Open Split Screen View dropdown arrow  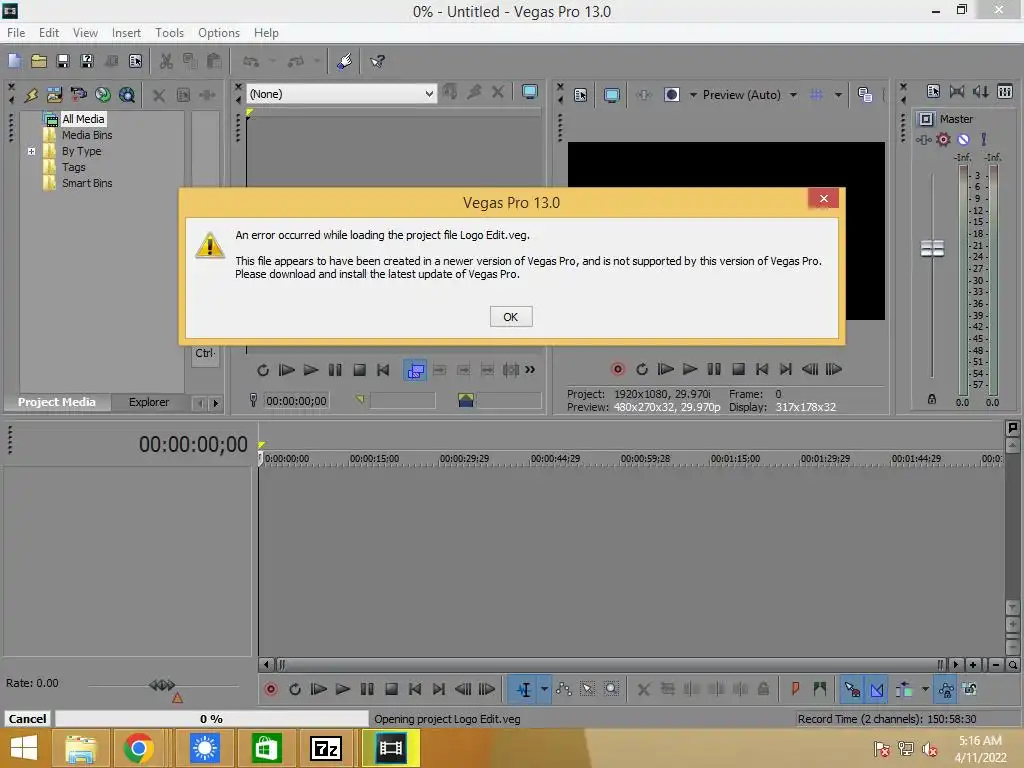click(693, 95)
